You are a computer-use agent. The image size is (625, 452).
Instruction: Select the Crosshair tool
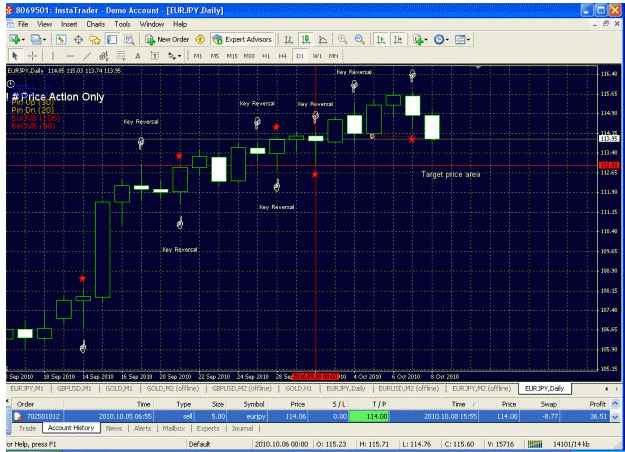point(32,56)
